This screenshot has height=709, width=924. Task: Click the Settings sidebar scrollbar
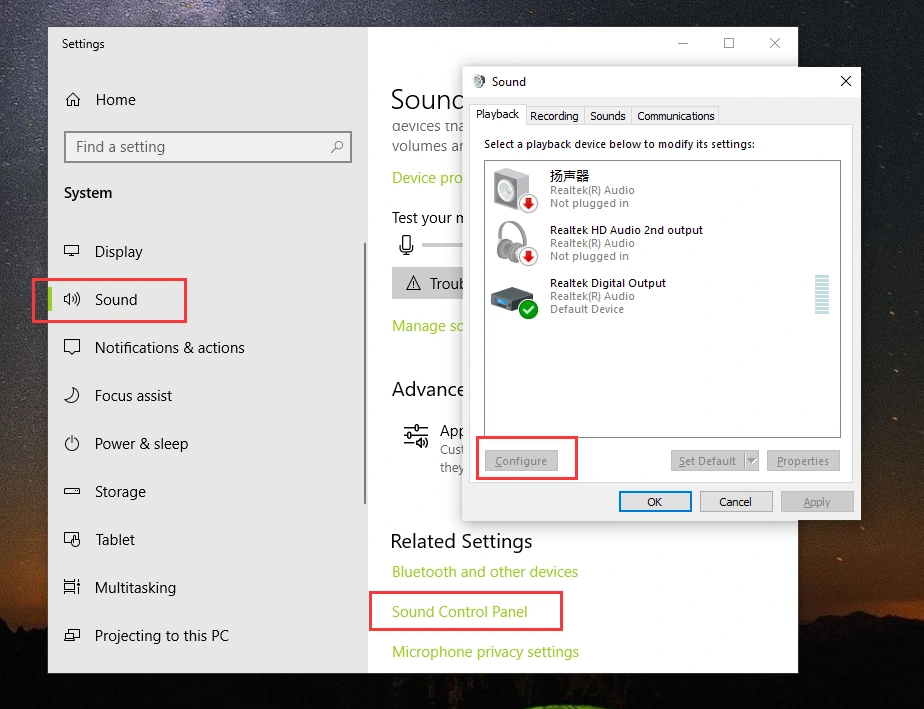(x=365, y=374)
